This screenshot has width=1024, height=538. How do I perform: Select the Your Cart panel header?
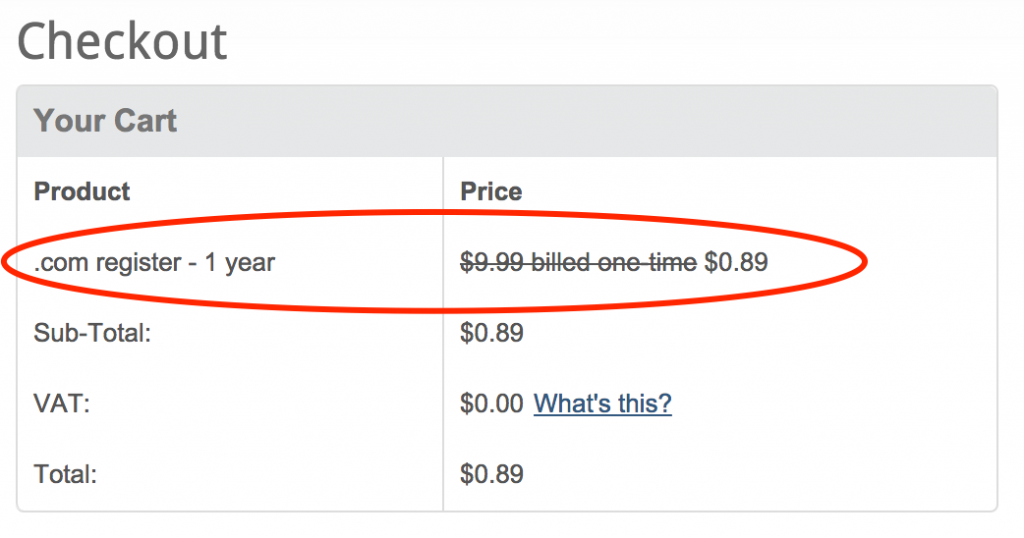click(x=507, y=121)
